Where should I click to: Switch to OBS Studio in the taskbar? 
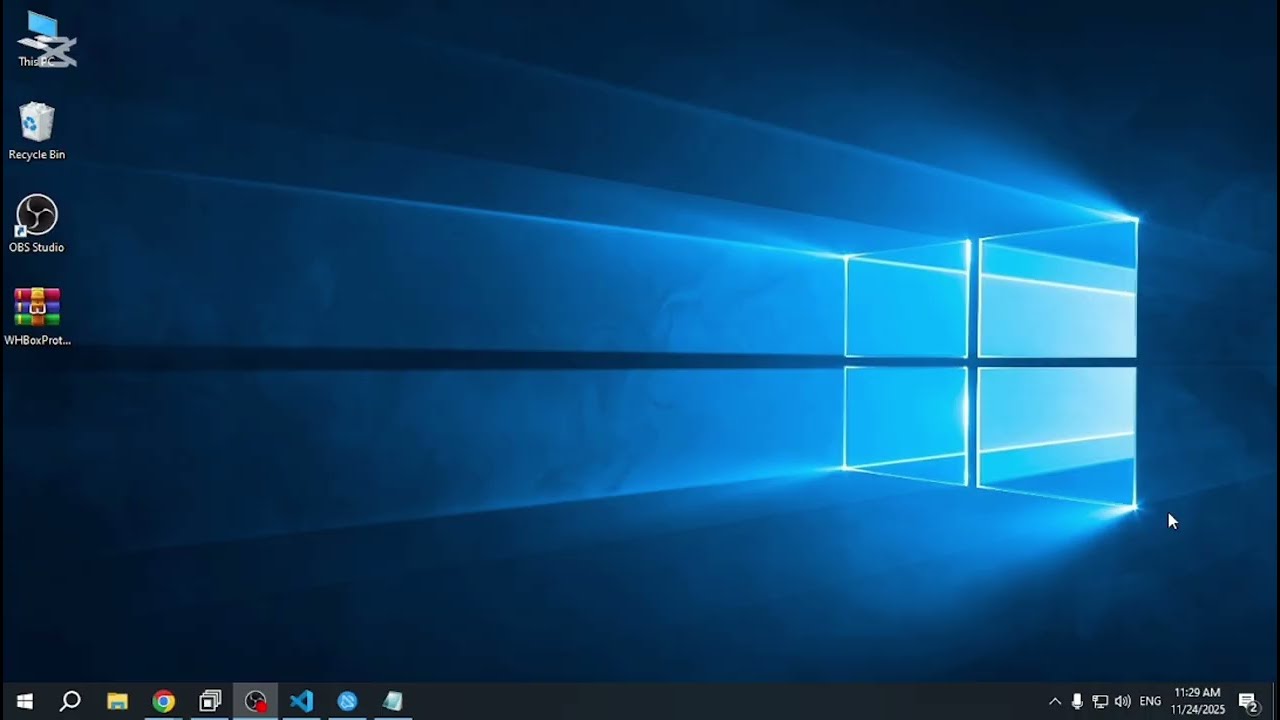pos(256,701)
